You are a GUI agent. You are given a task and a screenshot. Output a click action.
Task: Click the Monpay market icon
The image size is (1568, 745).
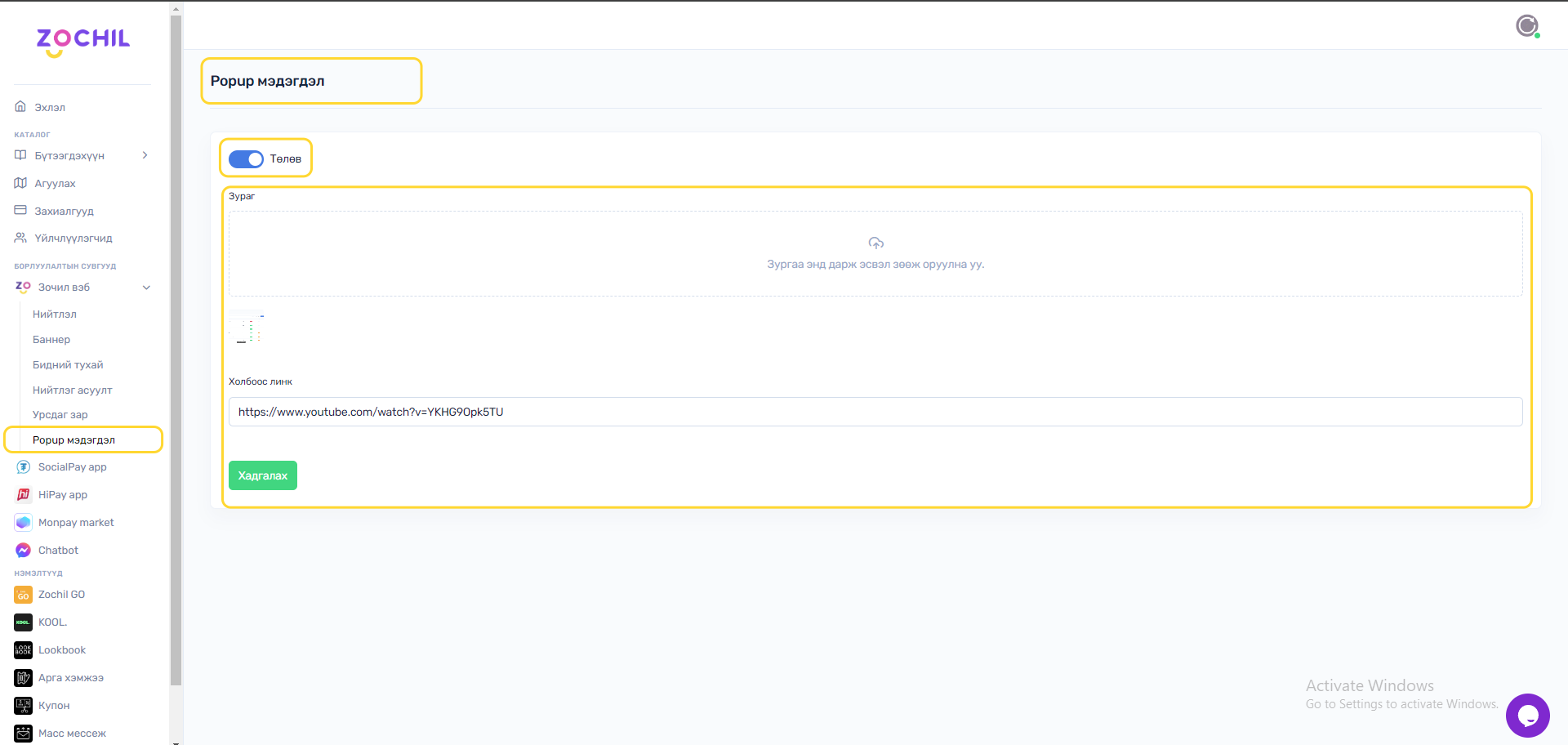coord(24,523)
